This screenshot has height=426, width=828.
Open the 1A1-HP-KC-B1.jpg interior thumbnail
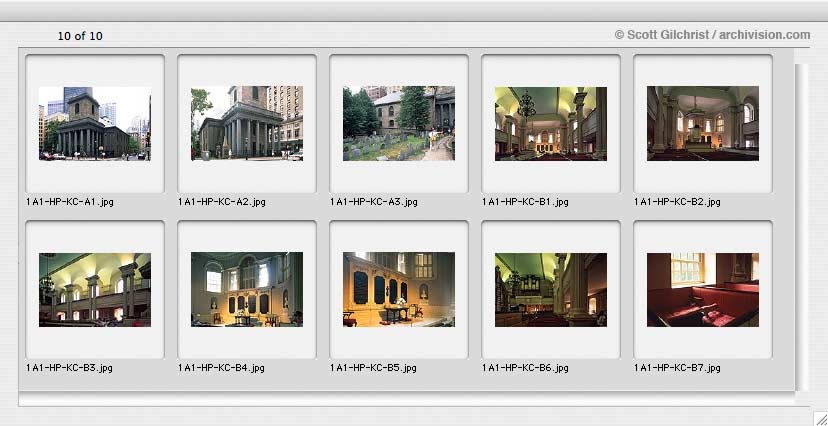551,124
